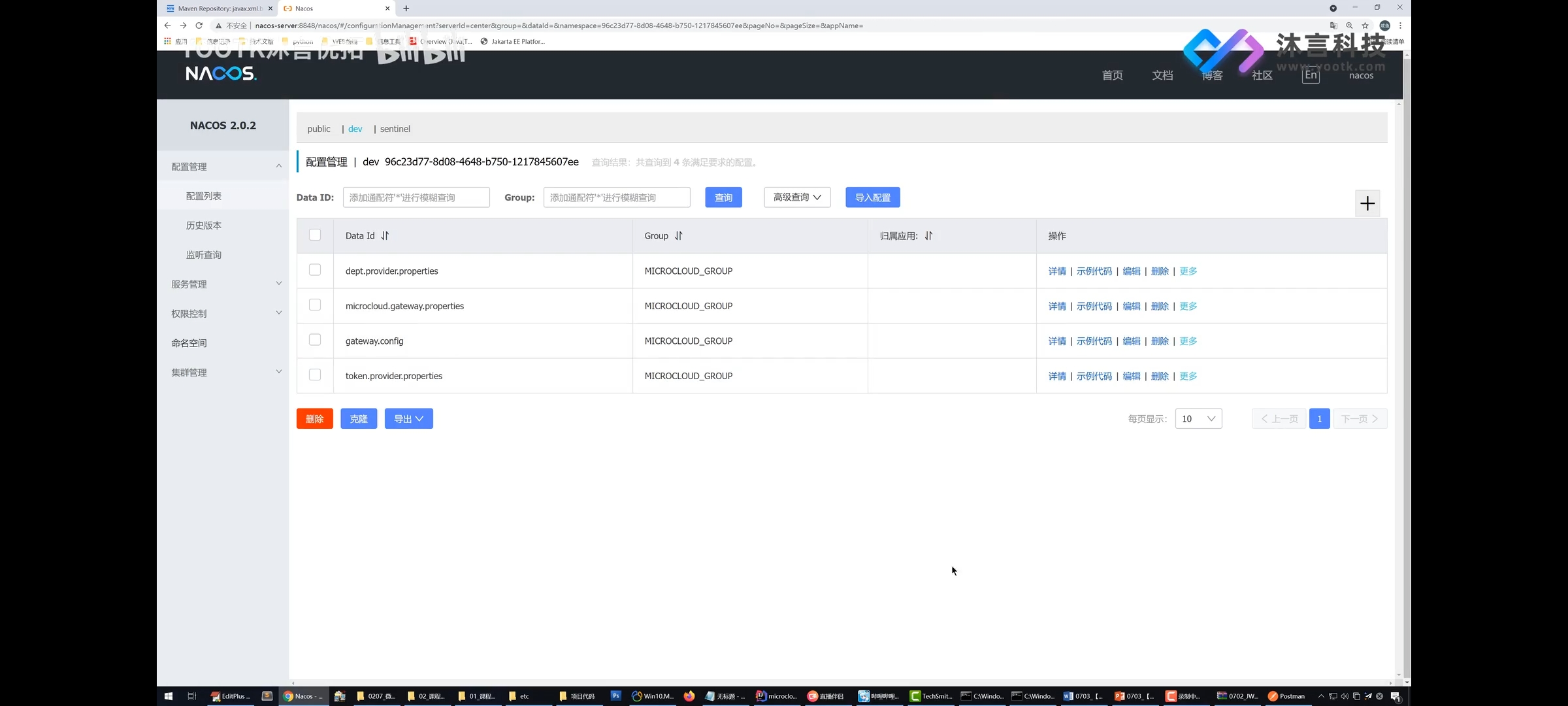
Task: Go forward with the browser forward arrow
Action: click(x=183, y=25)
